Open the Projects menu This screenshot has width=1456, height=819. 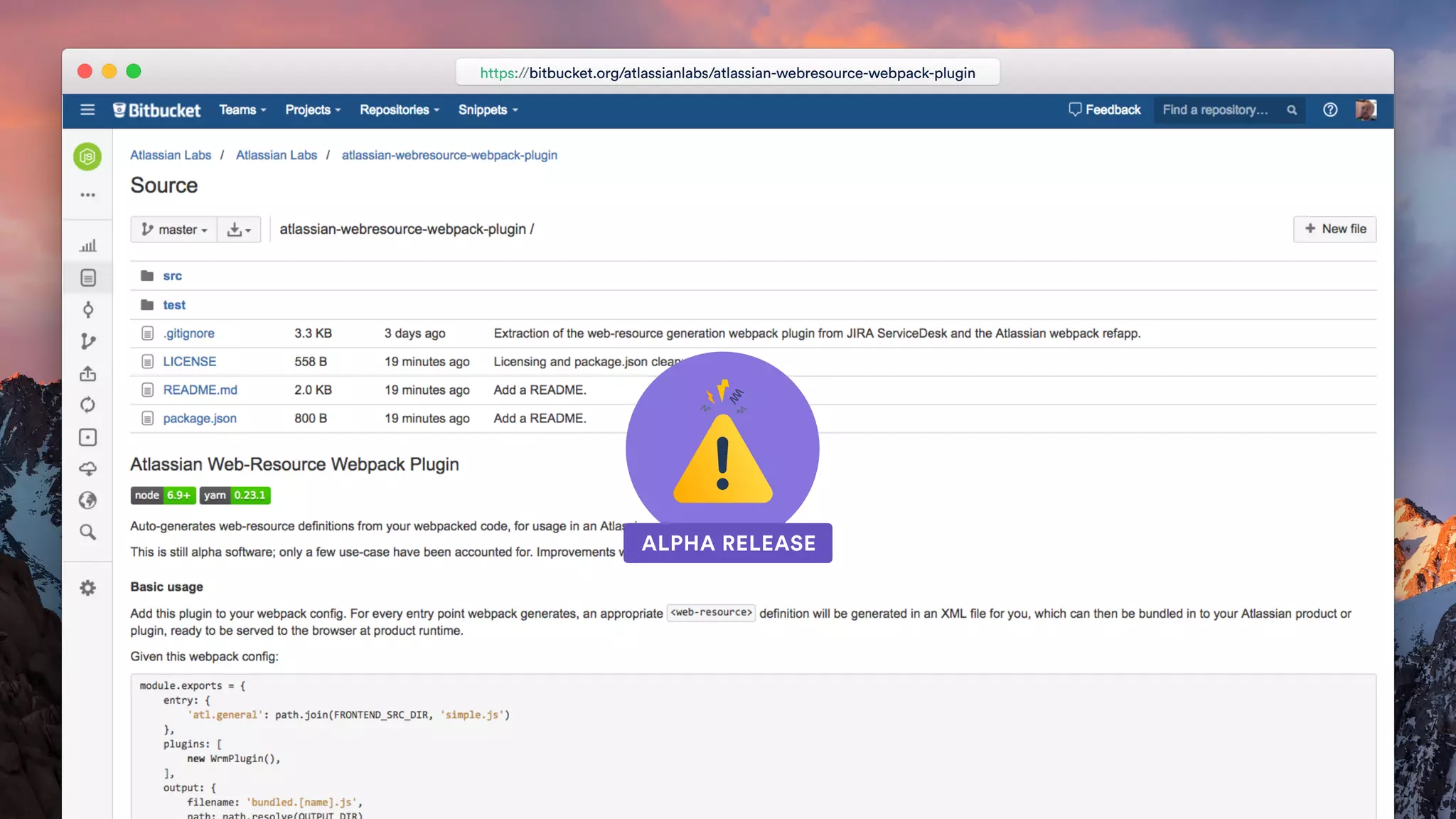tap(313, 110)
